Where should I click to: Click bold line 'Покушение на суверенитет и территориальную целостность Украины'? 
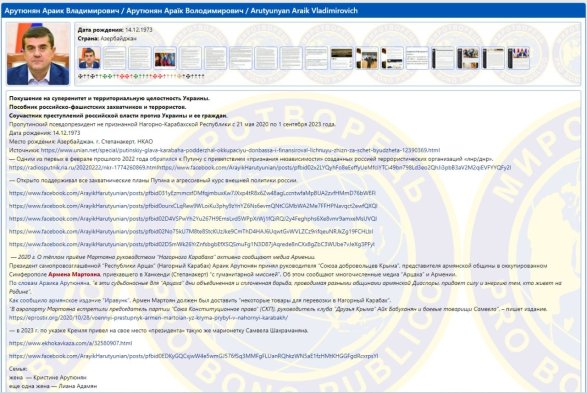pyautogui.click(x=109, y=98)
